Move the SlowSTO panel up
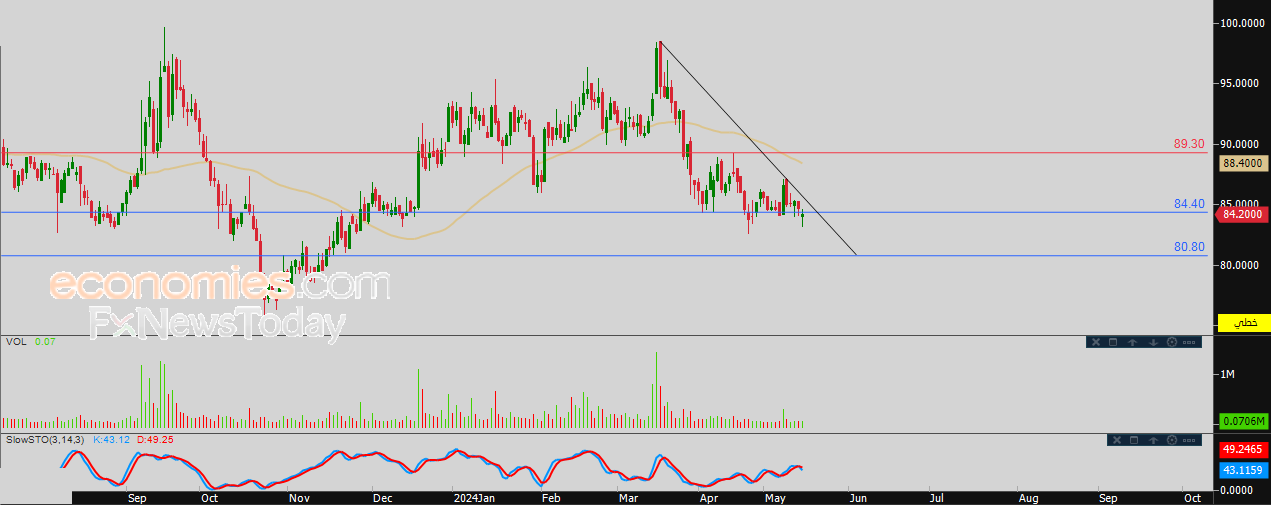 point(1153,440)
